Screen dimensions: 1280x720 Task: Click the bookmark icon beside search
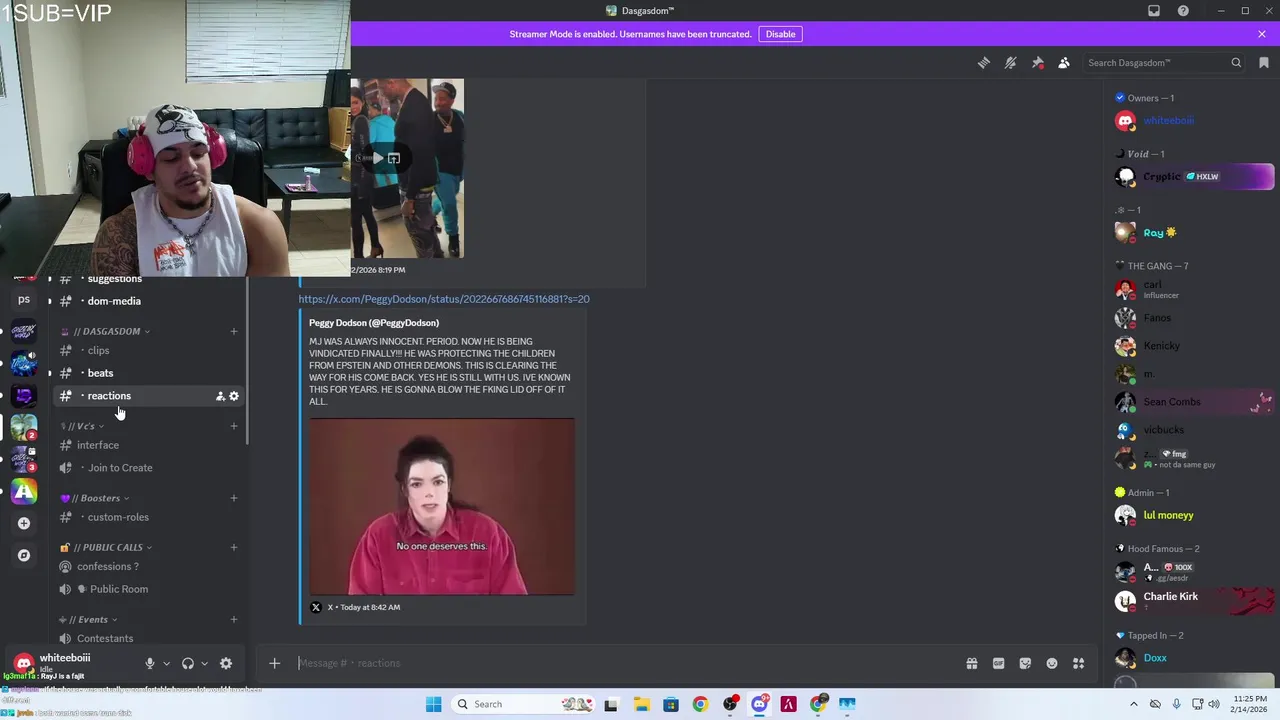[x=1264, y=63]
